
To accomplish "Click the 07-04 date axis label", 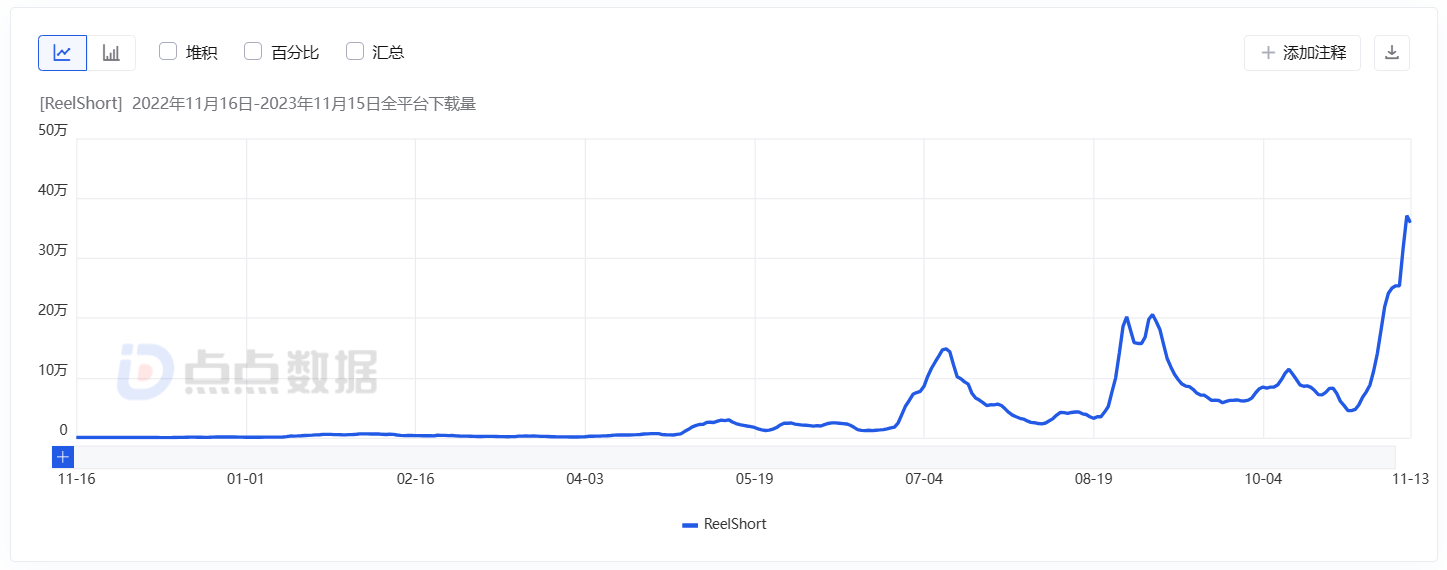I will click(924, 480).
